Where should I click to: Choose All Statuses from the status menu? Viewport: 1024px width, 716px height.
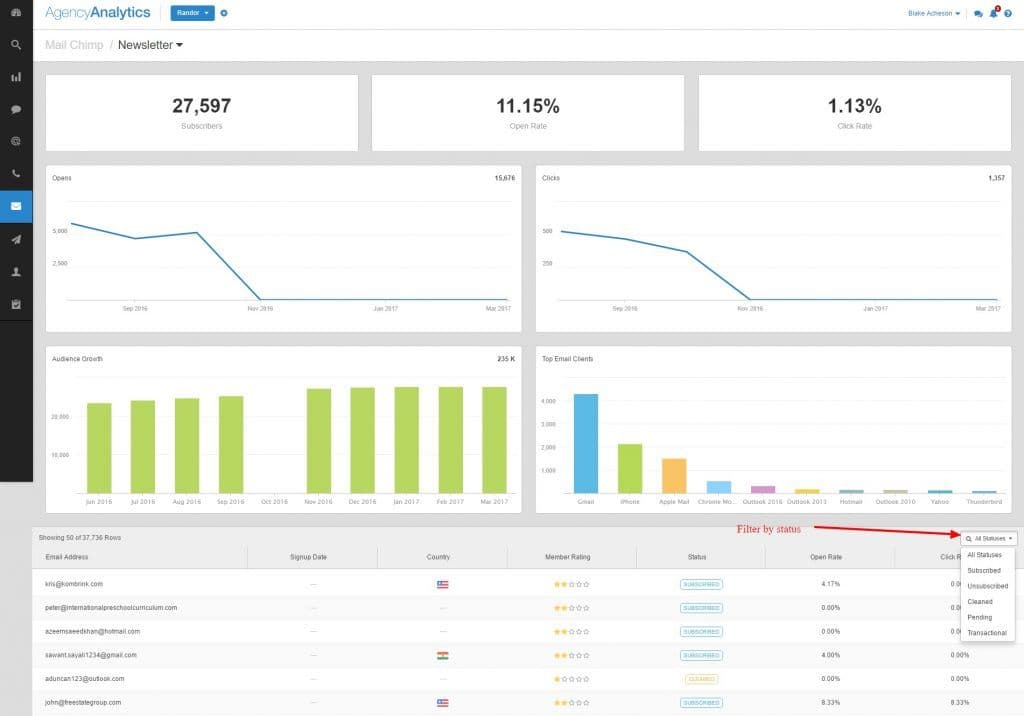coord(984,555)
